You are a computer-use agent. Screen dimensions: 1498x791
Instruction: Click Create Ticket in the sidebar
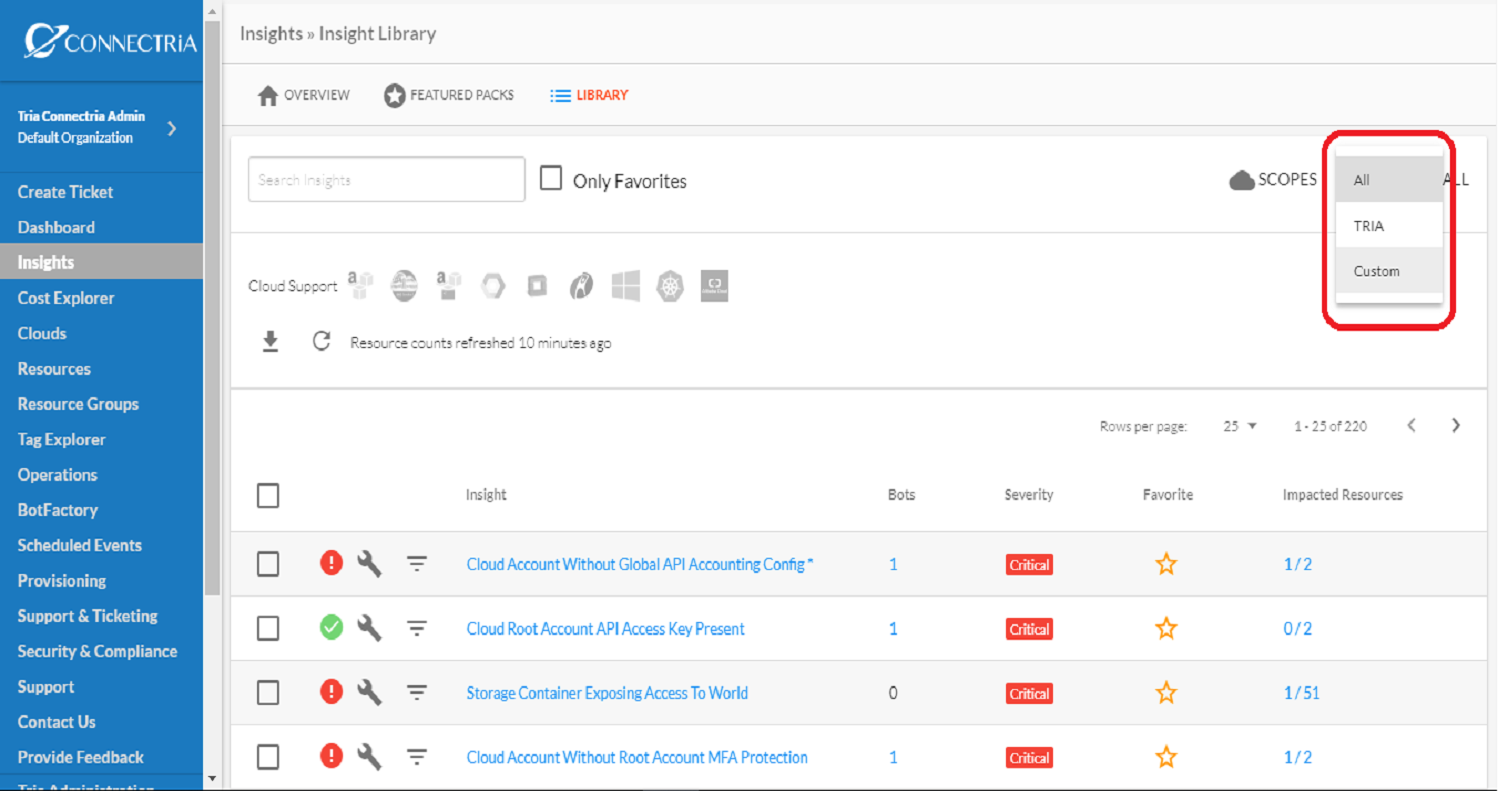pos(65,192)
